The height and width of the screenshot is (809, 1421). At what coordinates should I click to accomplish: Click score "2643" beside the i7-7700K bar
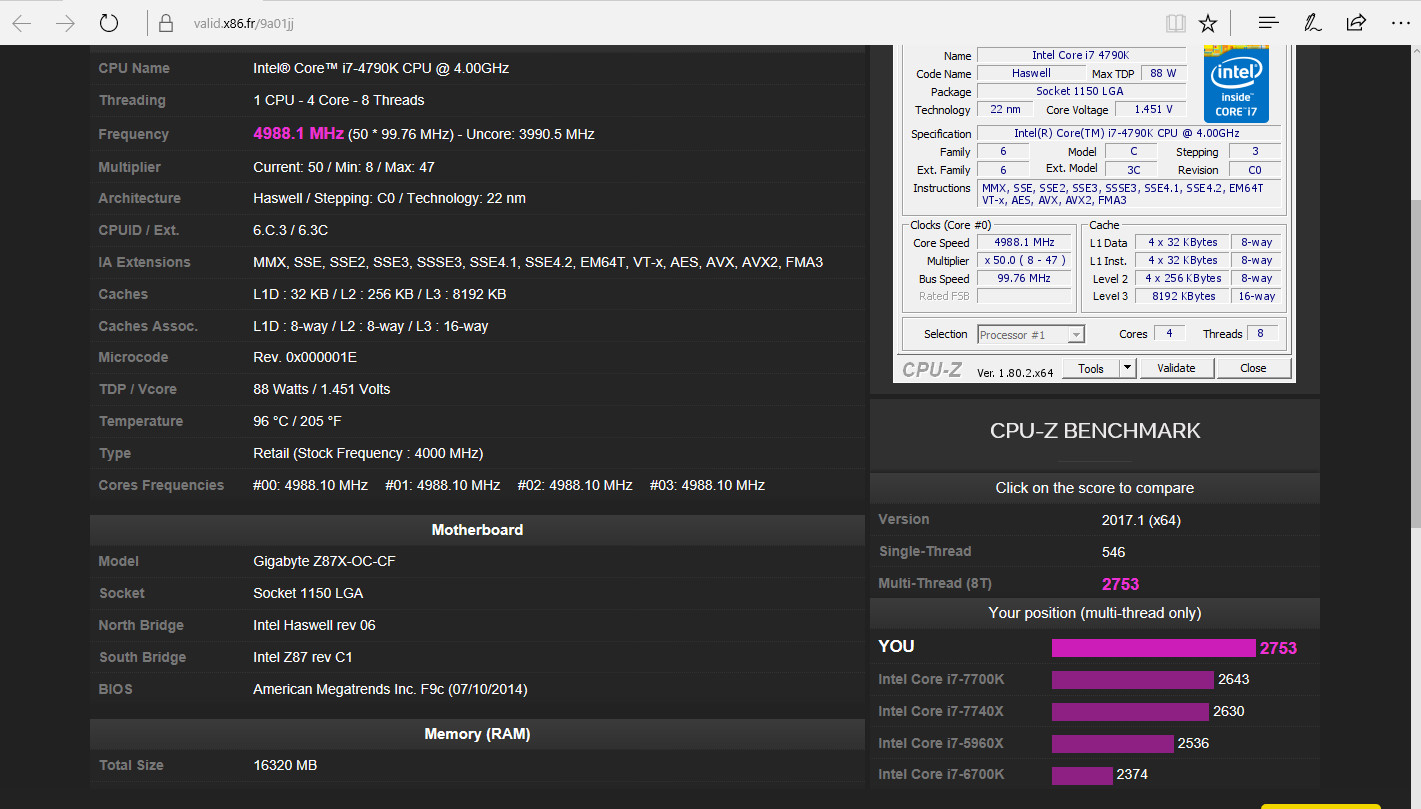(x=1234, y=680)
